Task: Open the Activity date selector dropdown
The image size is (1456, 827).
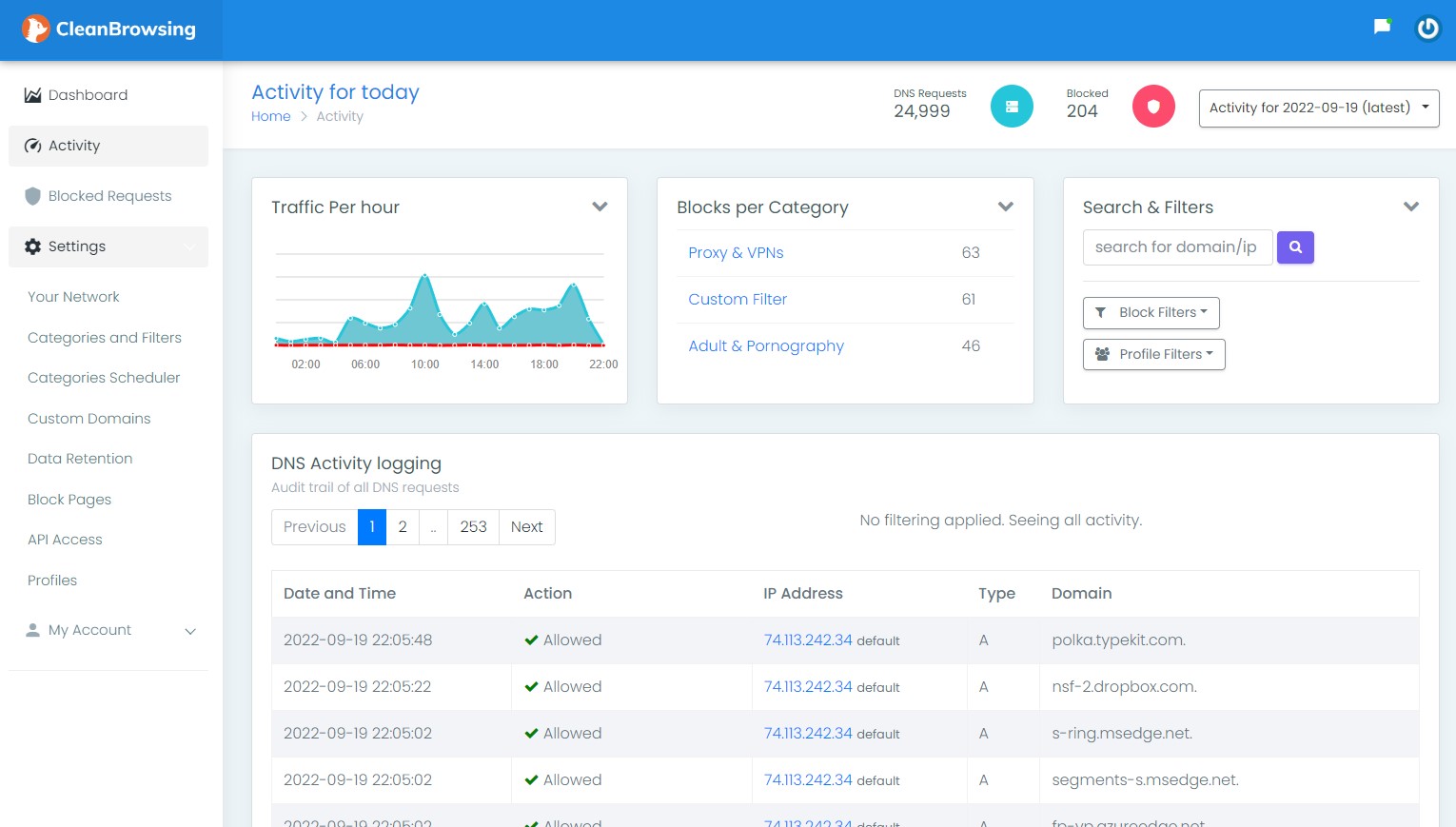Action: pyautogui.click(x=1317, y=108)
